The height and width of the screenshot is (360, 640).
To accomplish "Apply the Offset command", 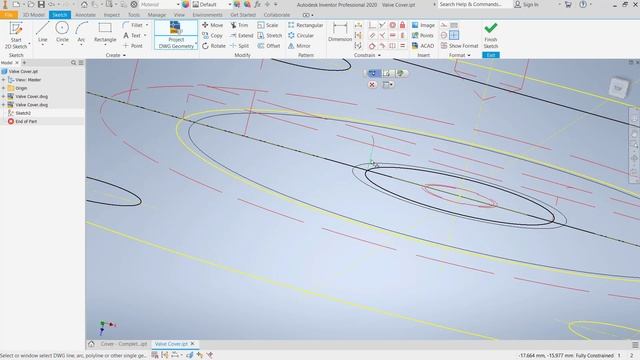I will tap(269, 46).
